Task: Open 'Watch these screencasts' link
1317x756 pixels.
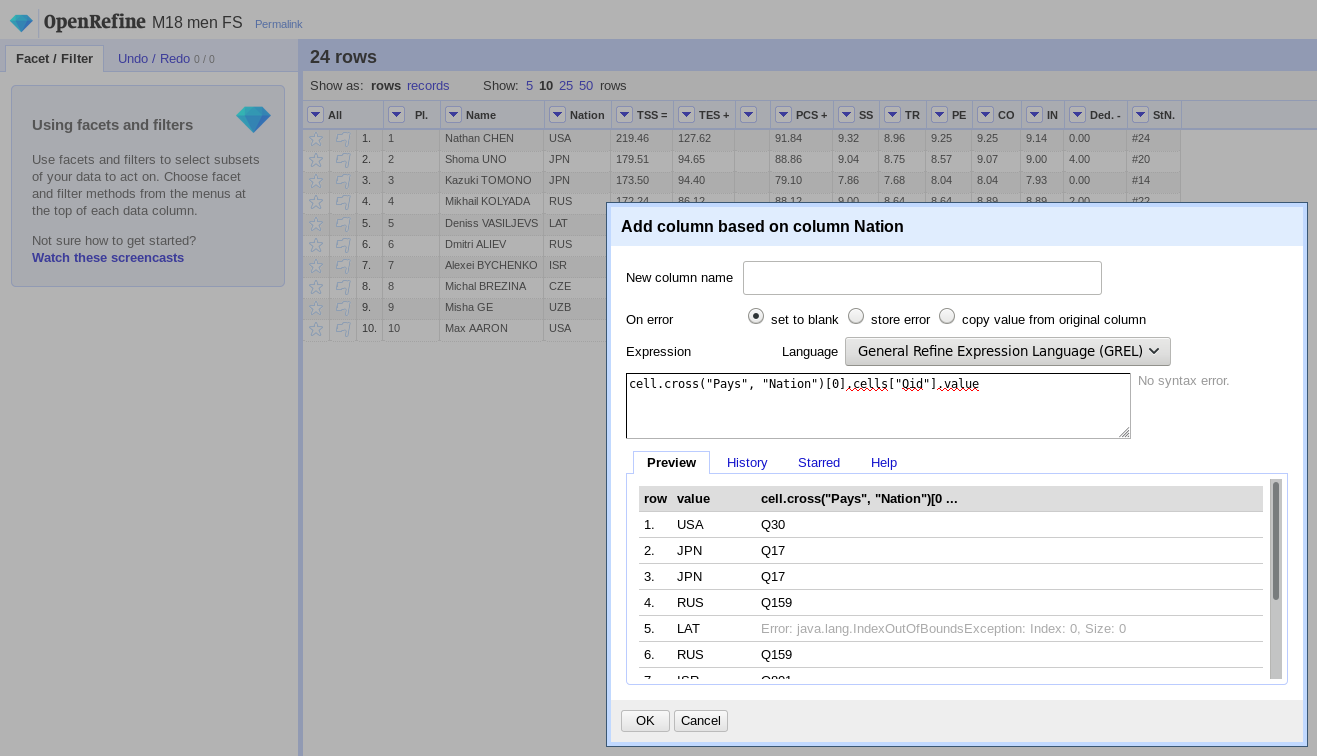Action: click(108, 257)
